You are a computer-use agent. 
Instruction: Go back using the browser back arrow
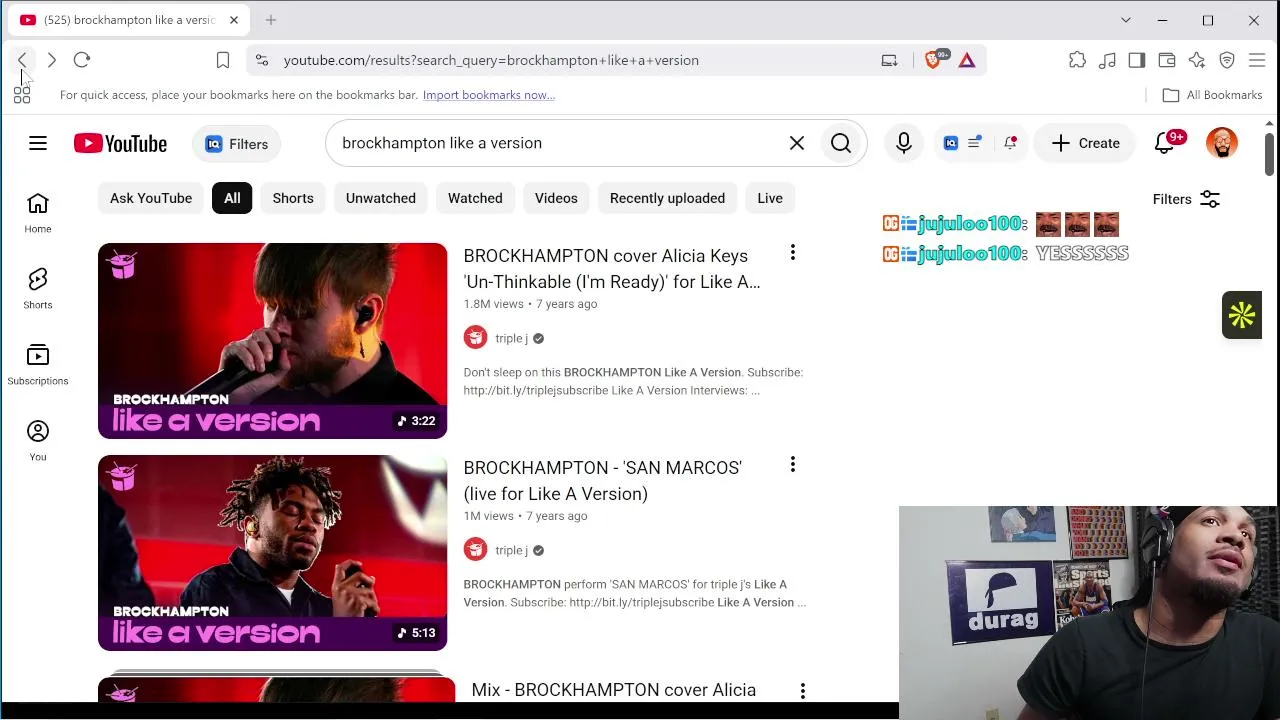tap(22, 60)
